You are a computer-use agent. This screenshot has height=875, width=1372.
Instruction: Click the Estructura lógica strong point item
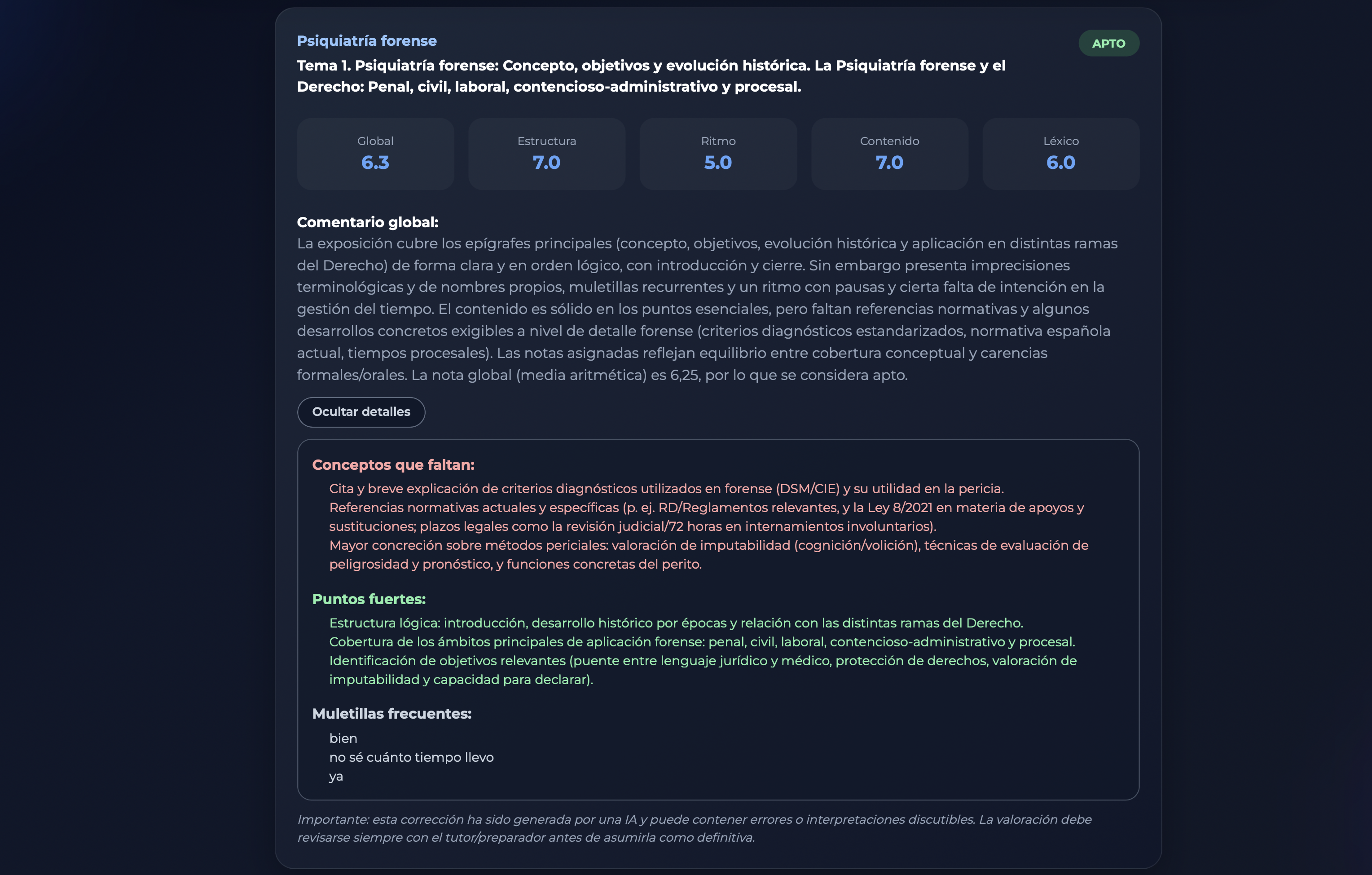click(x=676, y=623)
